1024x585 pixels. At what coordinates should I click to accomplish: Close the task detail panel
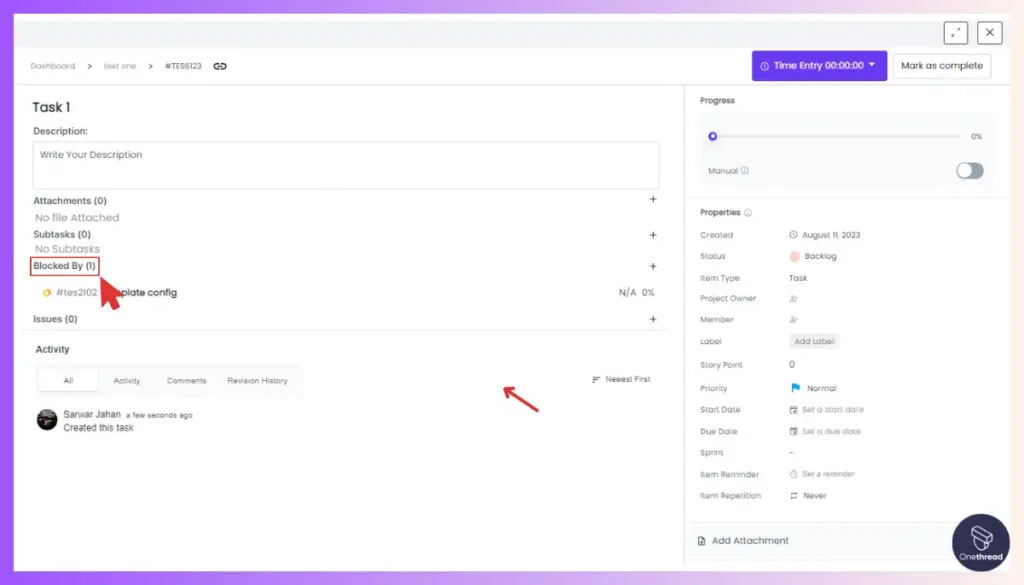(x=989, y=33)
